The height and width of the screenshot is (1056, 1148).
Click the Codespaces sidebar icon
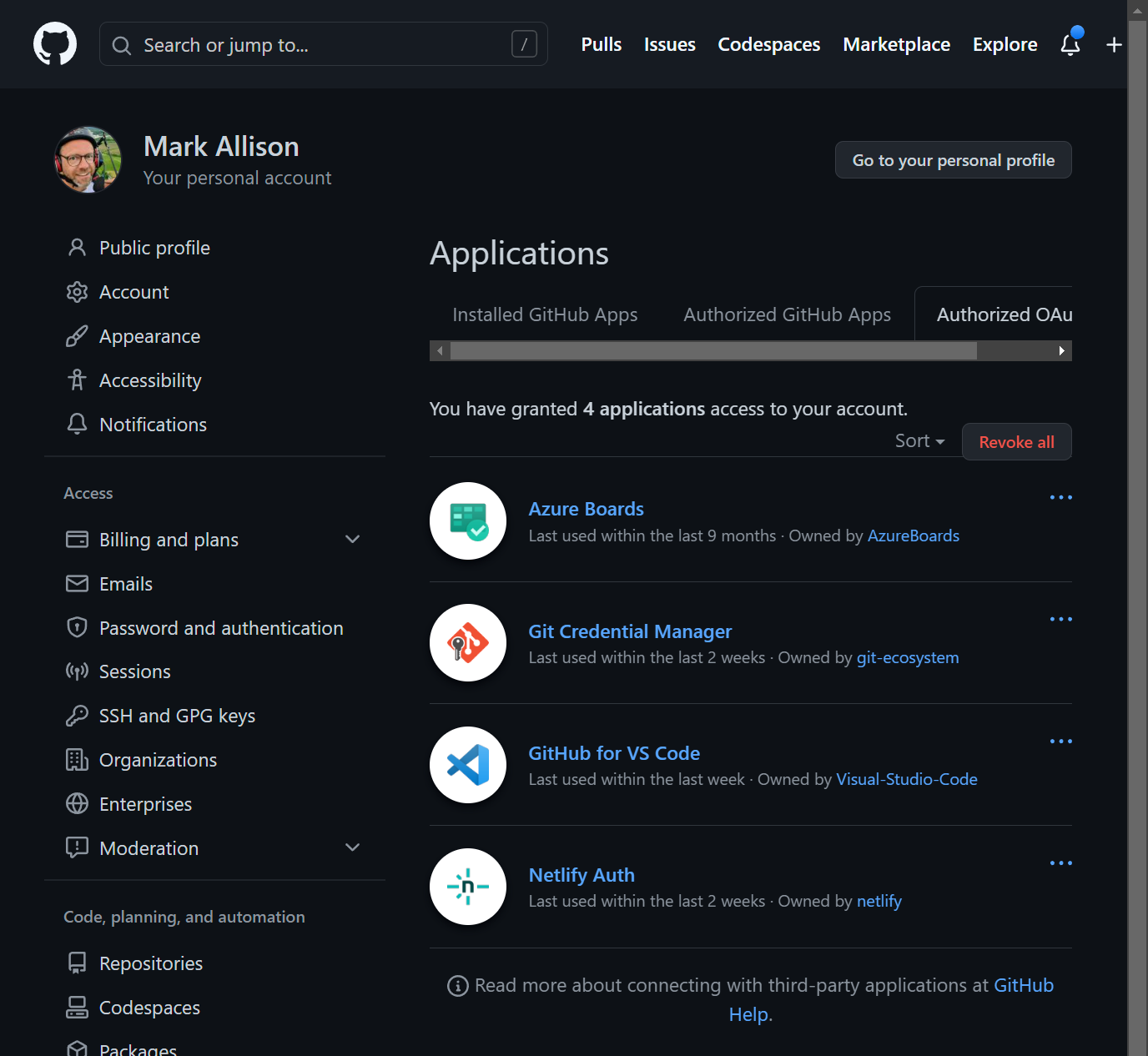click(77, 1008)
